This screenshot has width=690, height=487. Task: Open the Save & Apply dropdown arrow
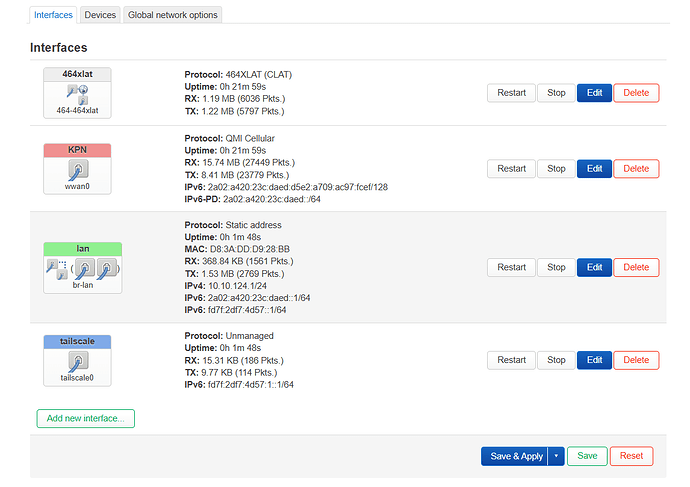click(x=555, y=456)
